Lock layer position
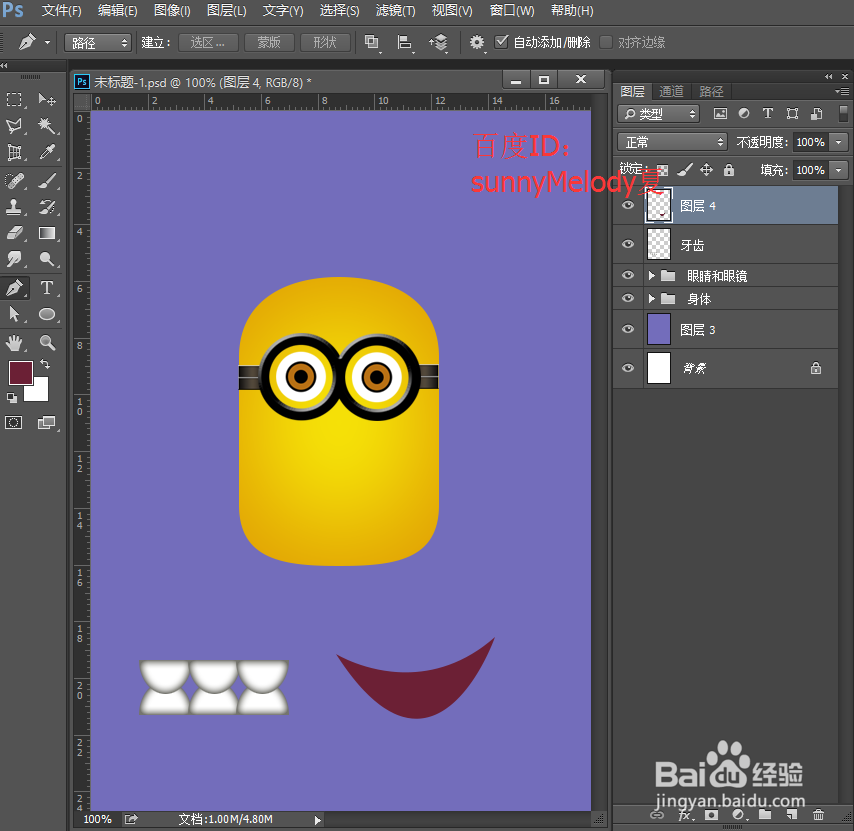Screen dimensions: 854x831 click(x=706, y=170)
